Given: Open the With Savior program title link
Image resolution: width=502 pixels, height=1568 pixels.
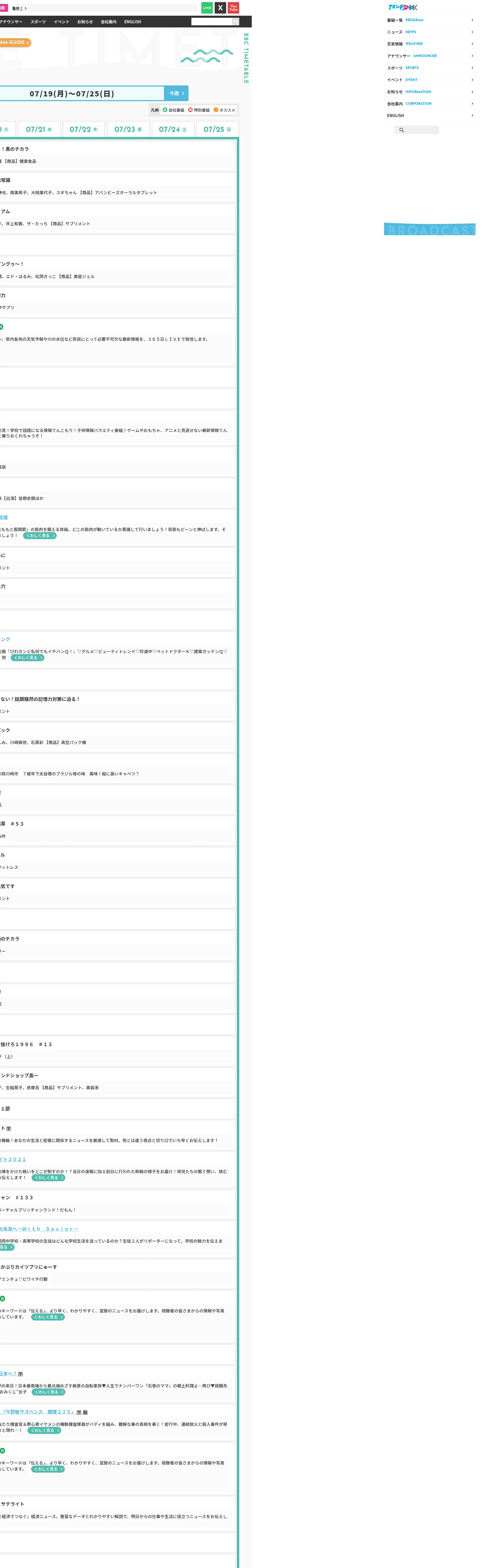Looking at the screenshot, I should (39, 1229).
